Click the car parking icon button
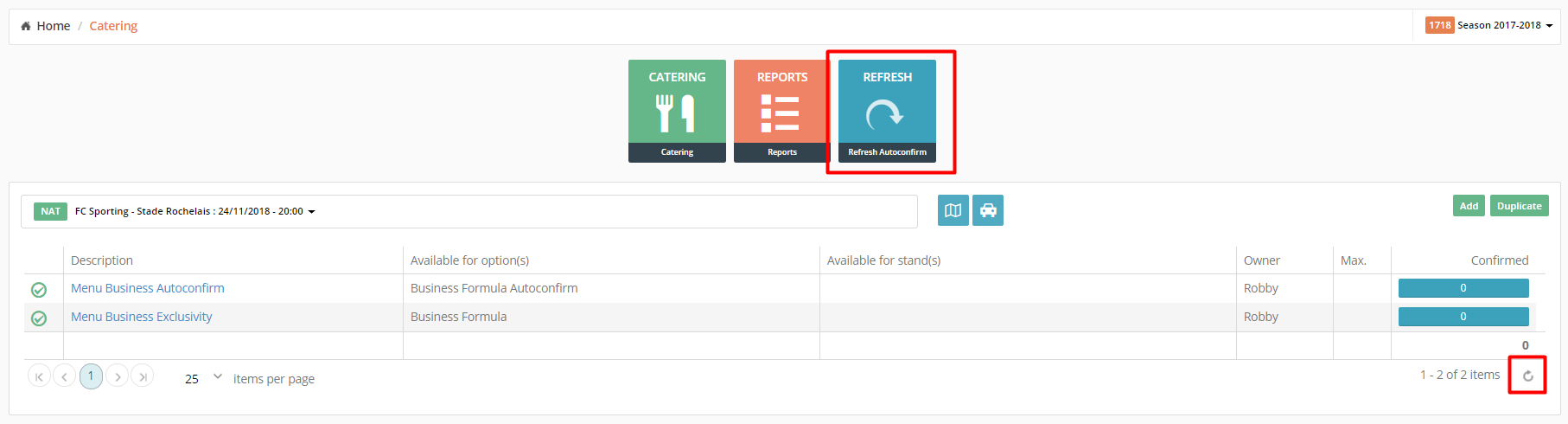This screenshot has height=424, width=1568. click(x=988, y=210)
